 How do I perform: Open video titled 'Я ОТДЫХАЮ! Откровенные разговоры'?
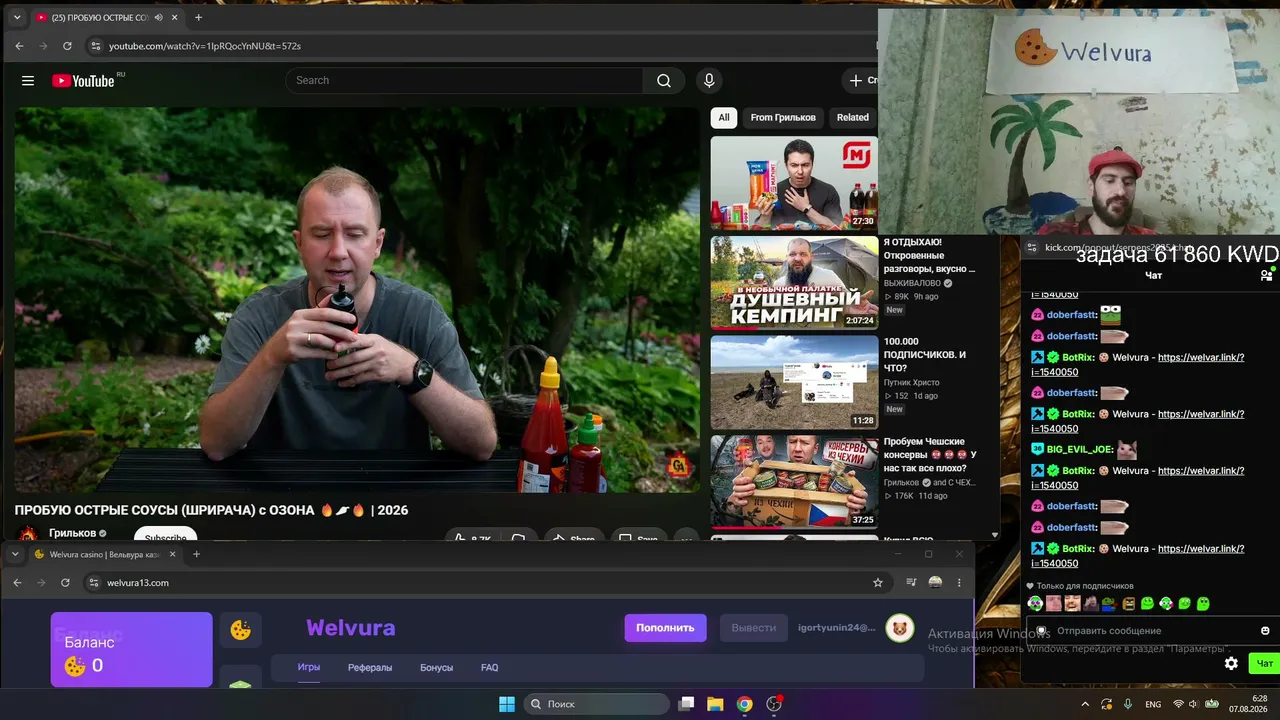coord(930,255)
